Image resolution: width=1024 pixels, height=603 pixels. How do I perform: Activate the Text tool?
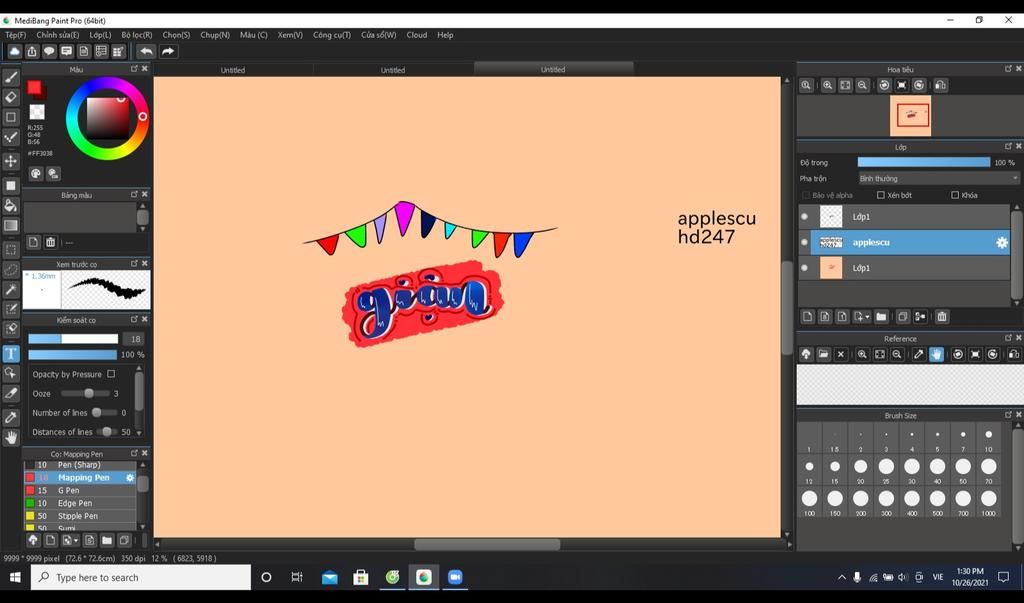click(x=11, y=353)
